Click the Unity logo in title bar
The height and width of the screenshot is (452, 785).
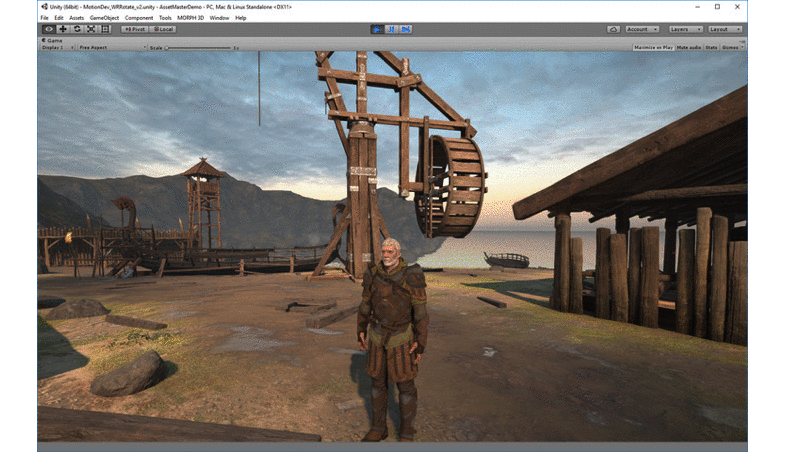pos(44,7)
